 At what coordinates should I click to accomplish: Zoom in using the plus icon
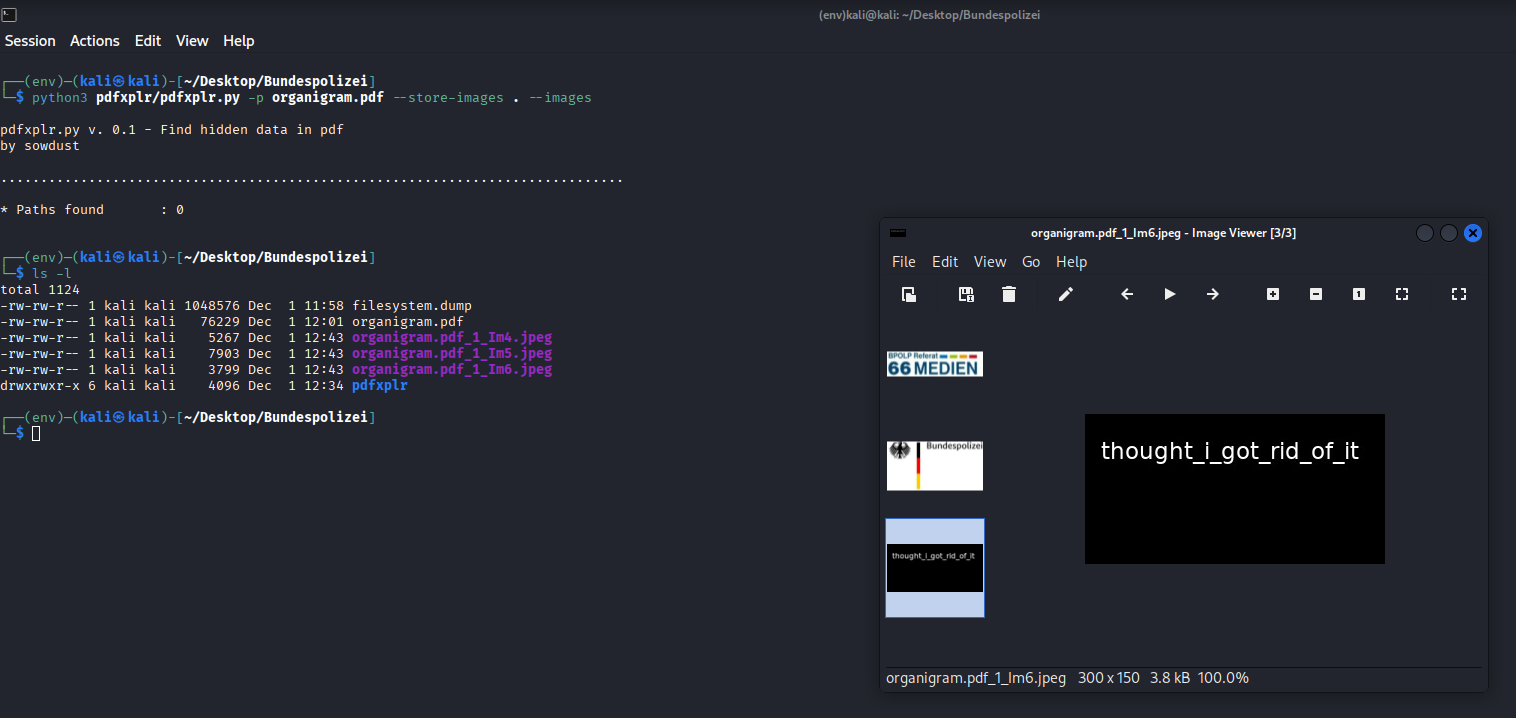click(1272, 294)
